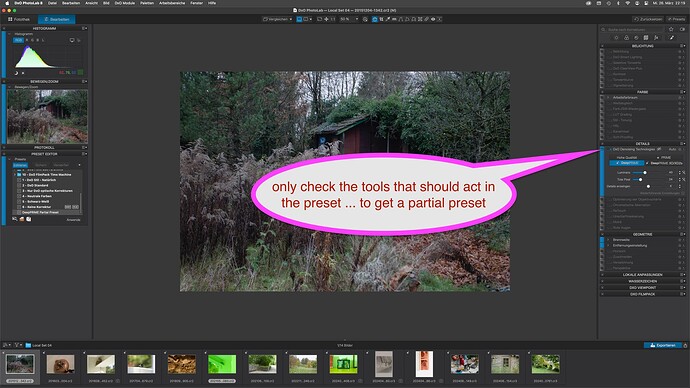Select the local adjustments brush icon

pyautogui.click(x=672, y=38)
